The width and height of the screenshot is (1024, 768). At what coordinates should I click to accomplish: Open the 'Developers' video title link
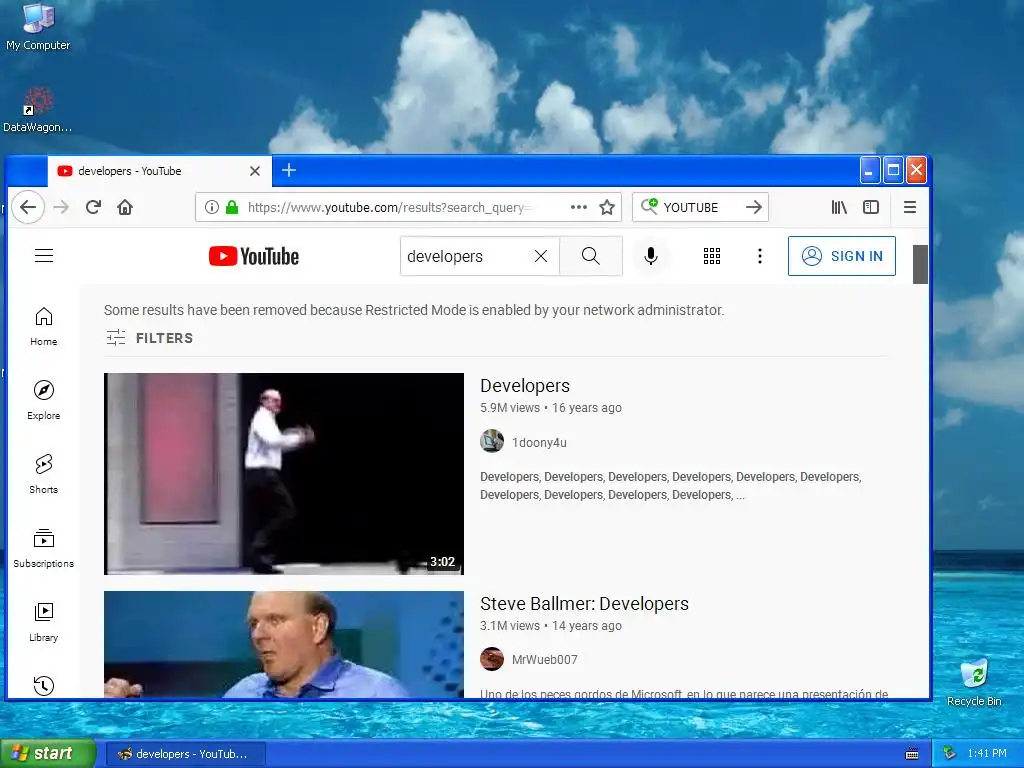(525, 386)
